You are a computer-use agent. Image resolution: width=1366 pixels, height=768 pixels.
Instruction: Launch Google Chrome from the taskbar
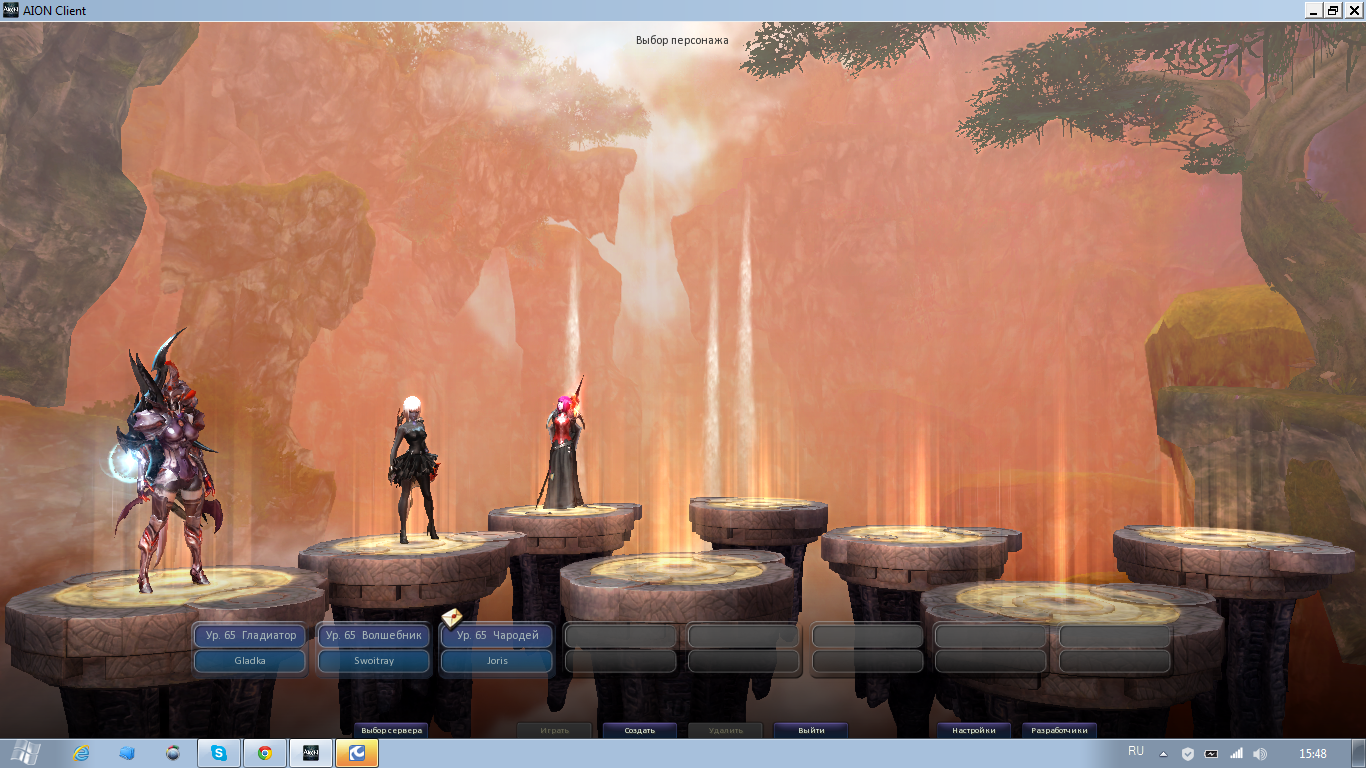[x=265, y=753]
